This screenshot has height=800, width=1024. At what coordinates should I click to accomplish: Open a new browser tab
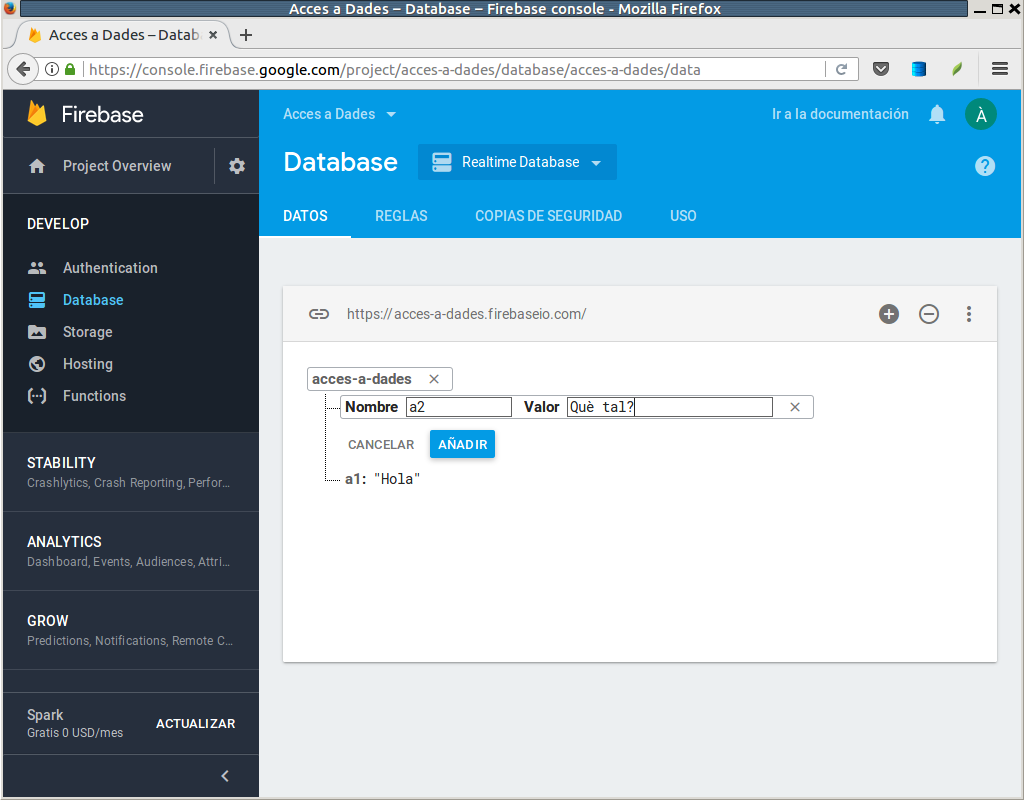coord(246,35)
